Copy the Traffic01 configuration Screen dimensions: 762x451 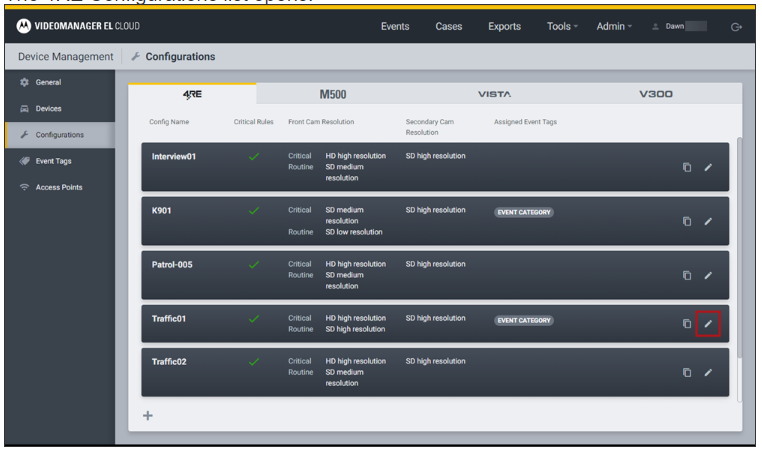coord(687,323)
